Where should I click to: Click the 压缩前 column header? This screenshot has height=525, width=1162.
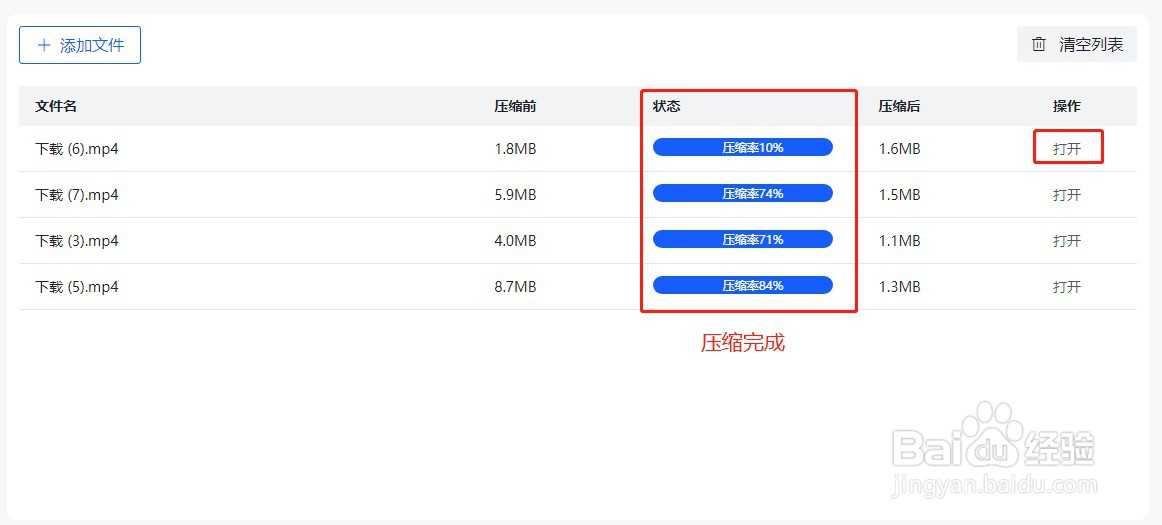[515, 106]
